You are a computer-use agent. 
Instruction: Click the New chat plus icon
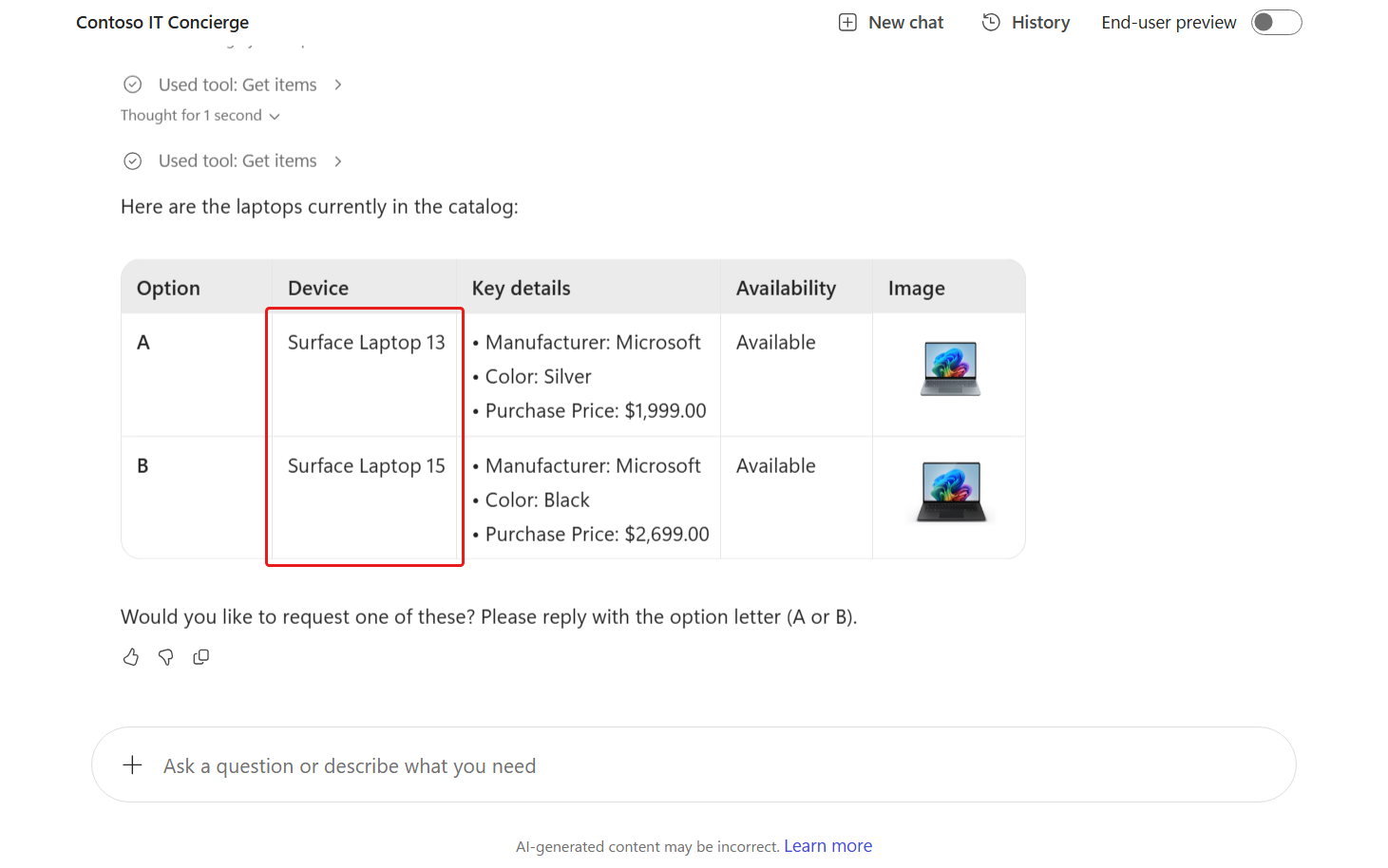coord(847,23)
